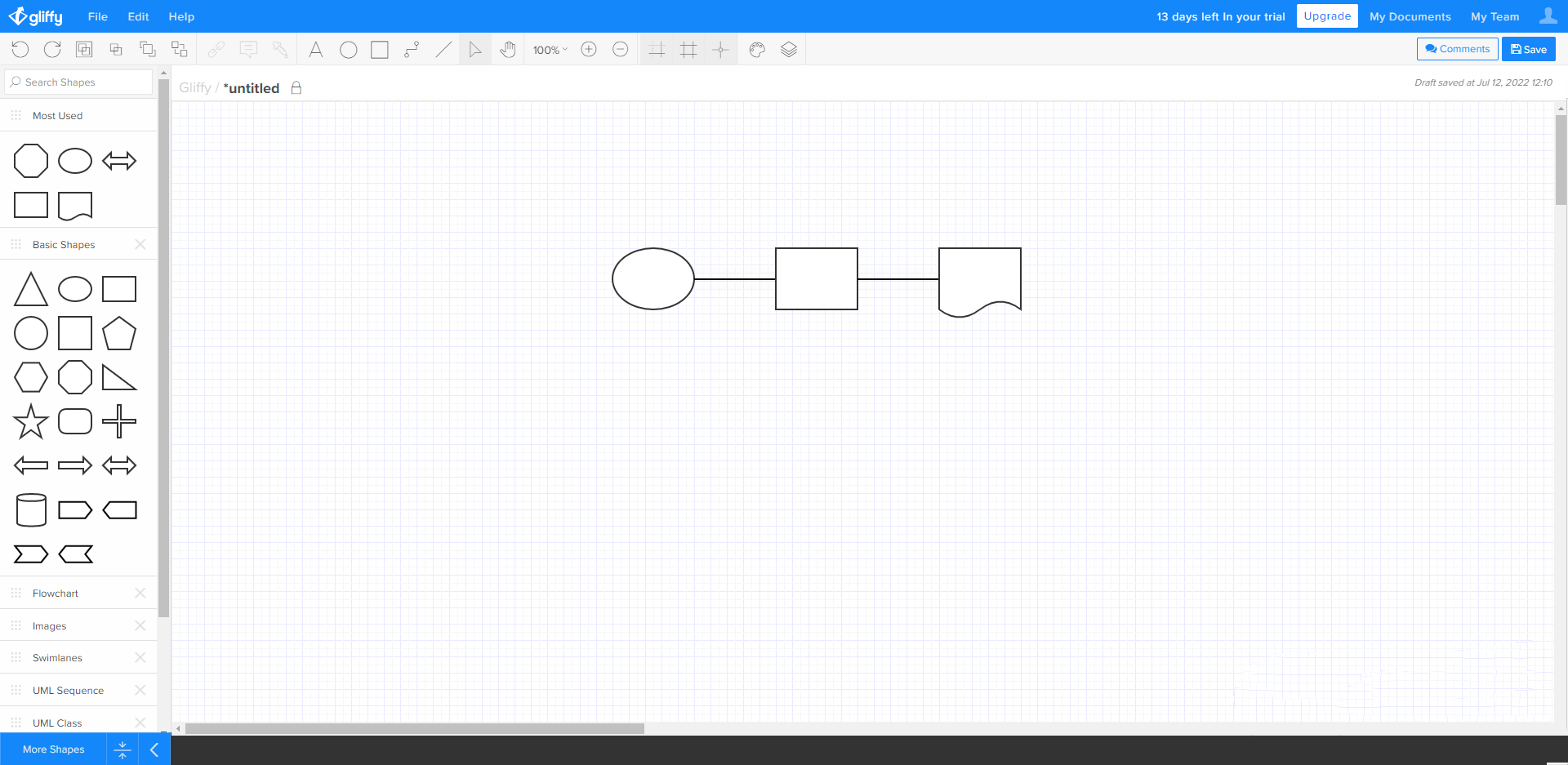Pick the pentagon in Basic Shapes
Image resolution: width=1568 pixels, height=765 pixels.
coord(119,333)
